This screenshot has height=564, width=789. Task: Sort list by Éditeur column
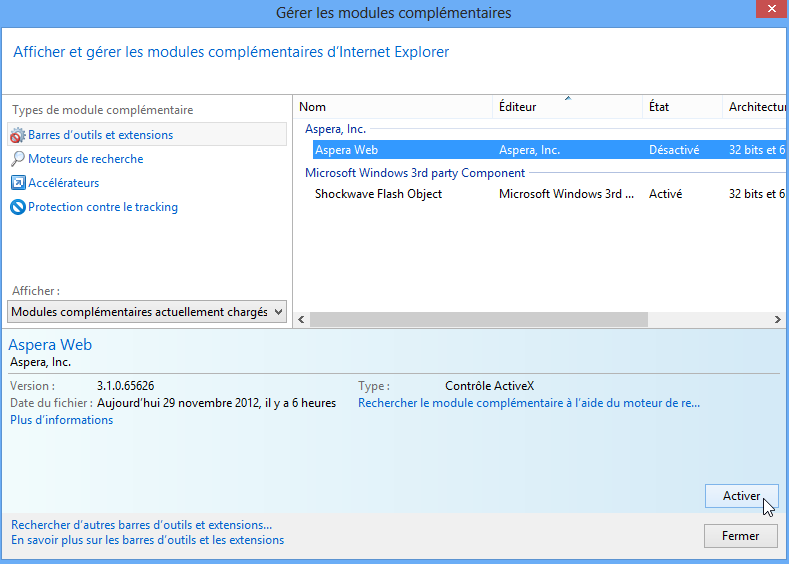(x=567, y=107)
